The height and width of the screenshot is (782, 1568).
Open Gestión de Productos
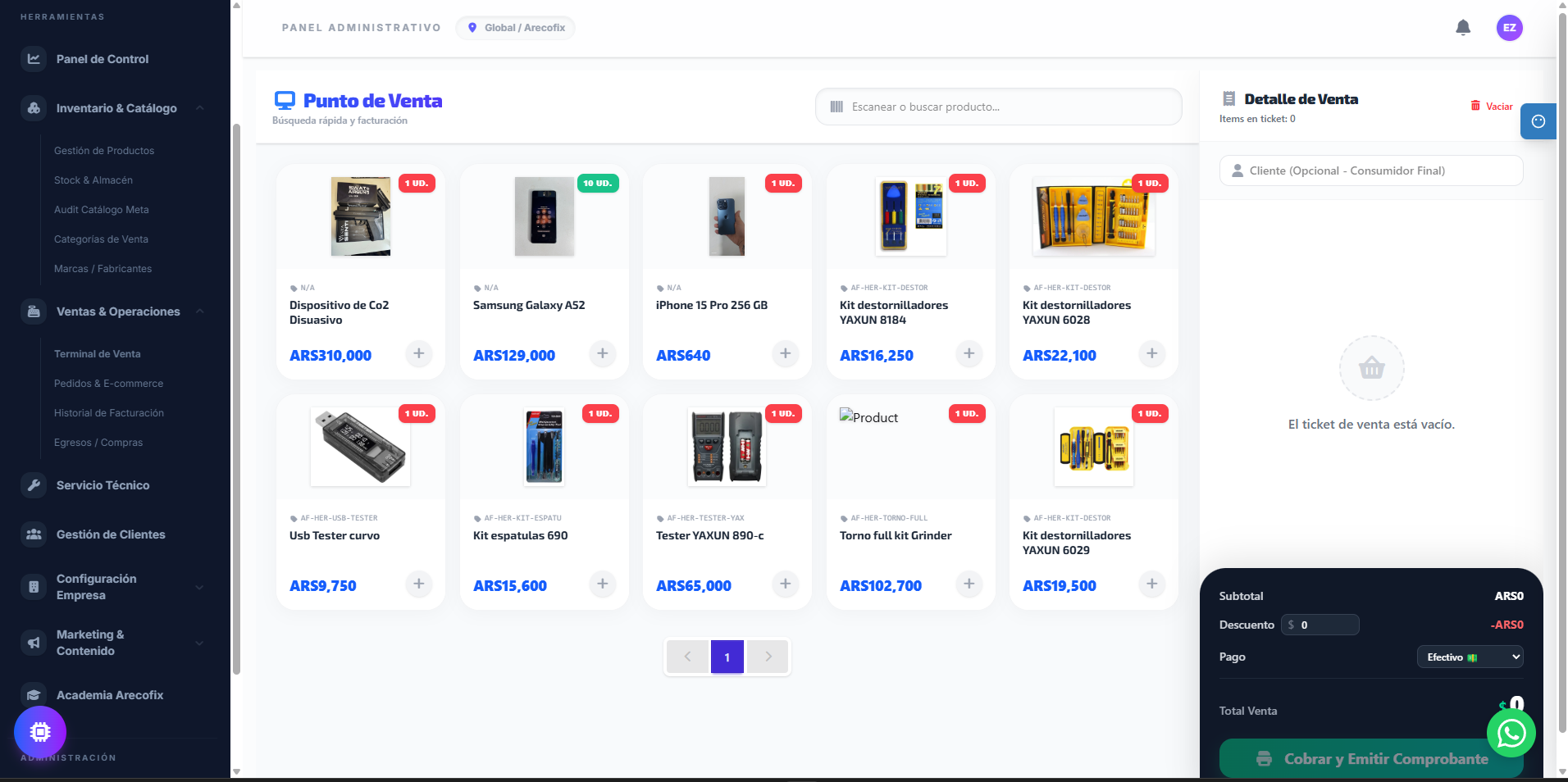tap(104, 151)
